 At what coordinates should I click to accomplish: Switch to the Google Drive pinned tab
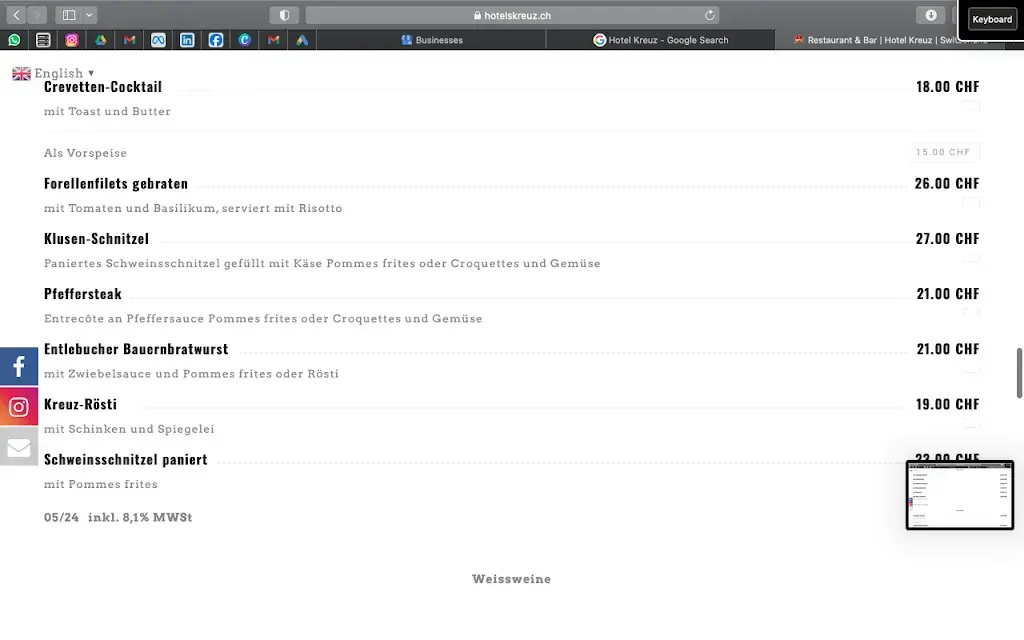click(x=101, y=40)
